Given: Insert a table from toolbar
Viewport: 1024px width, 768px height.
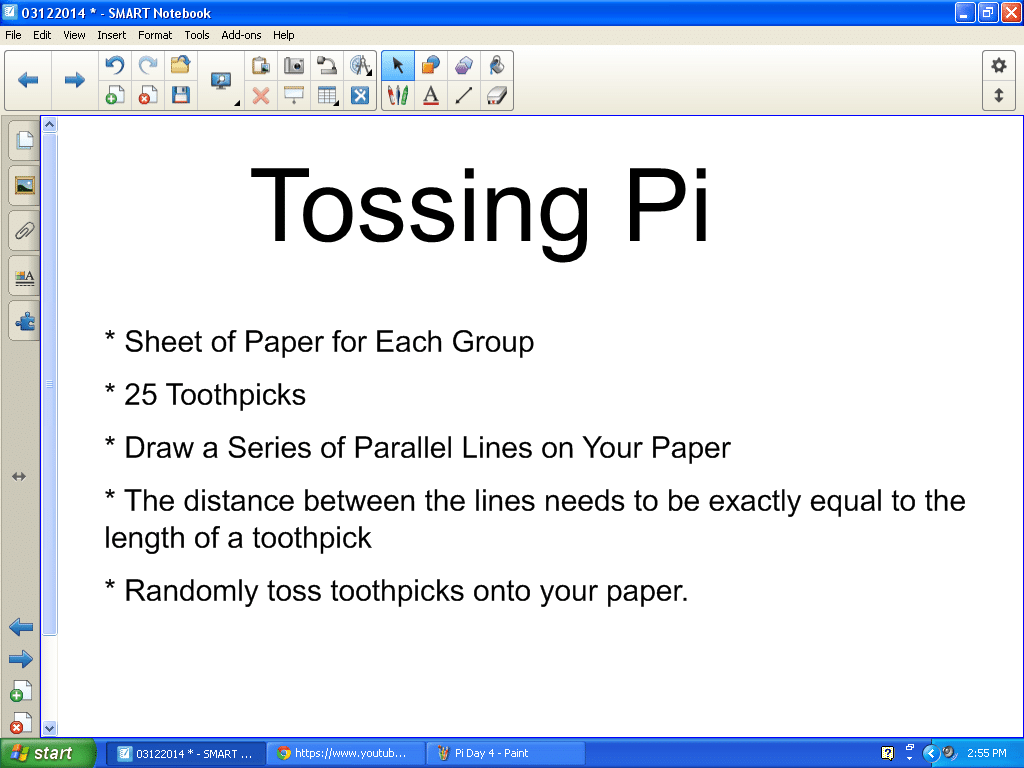Looking at the screenshot, I should (x=327, y=96).
